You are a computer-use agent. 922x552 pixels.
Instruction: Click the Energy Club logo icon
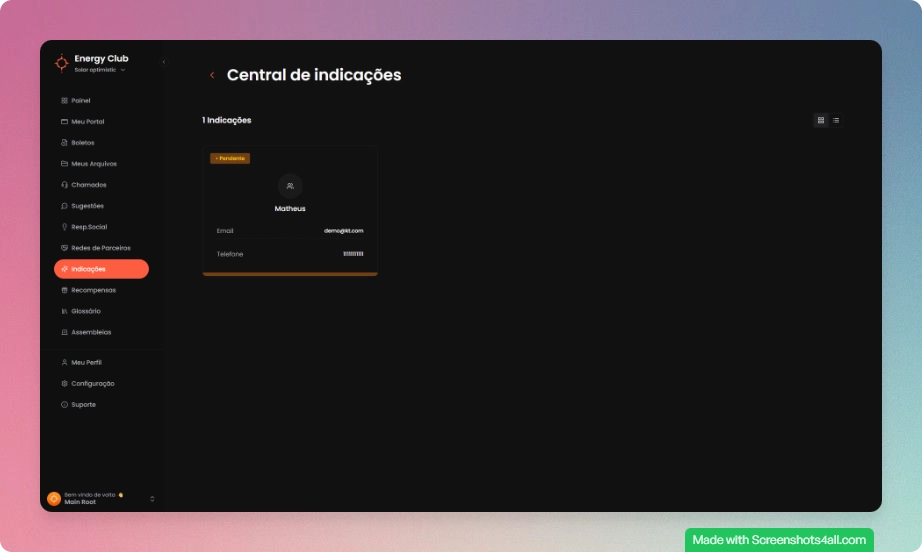click(x=61, y=62)
